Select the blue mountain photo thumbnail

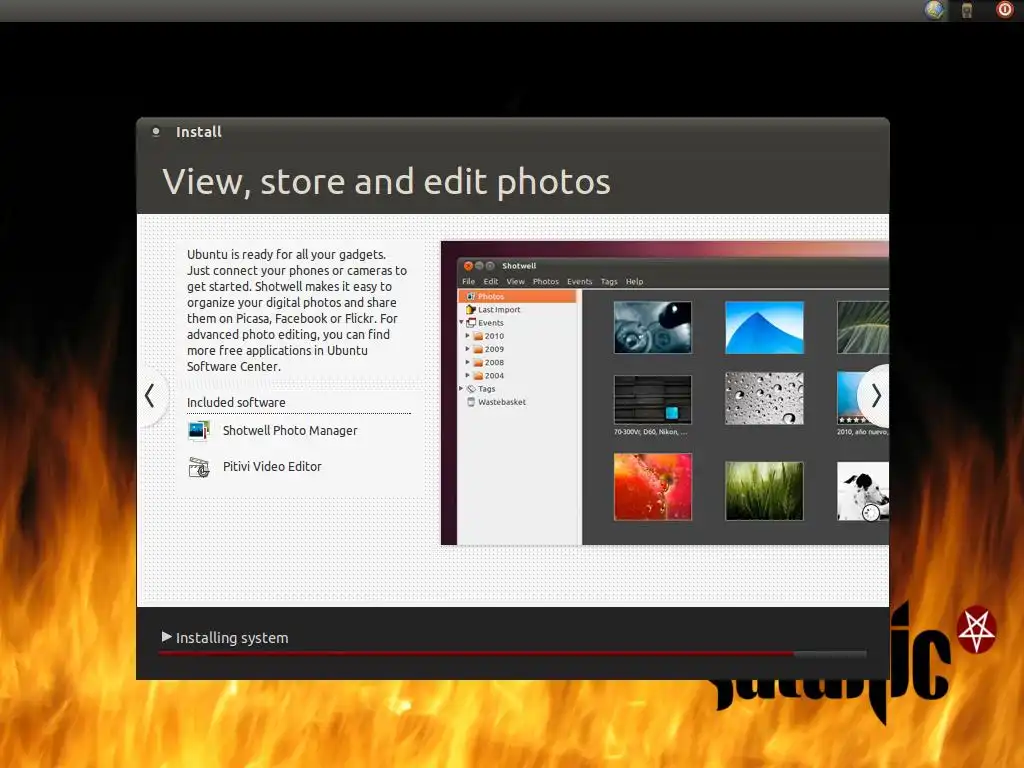764,327
